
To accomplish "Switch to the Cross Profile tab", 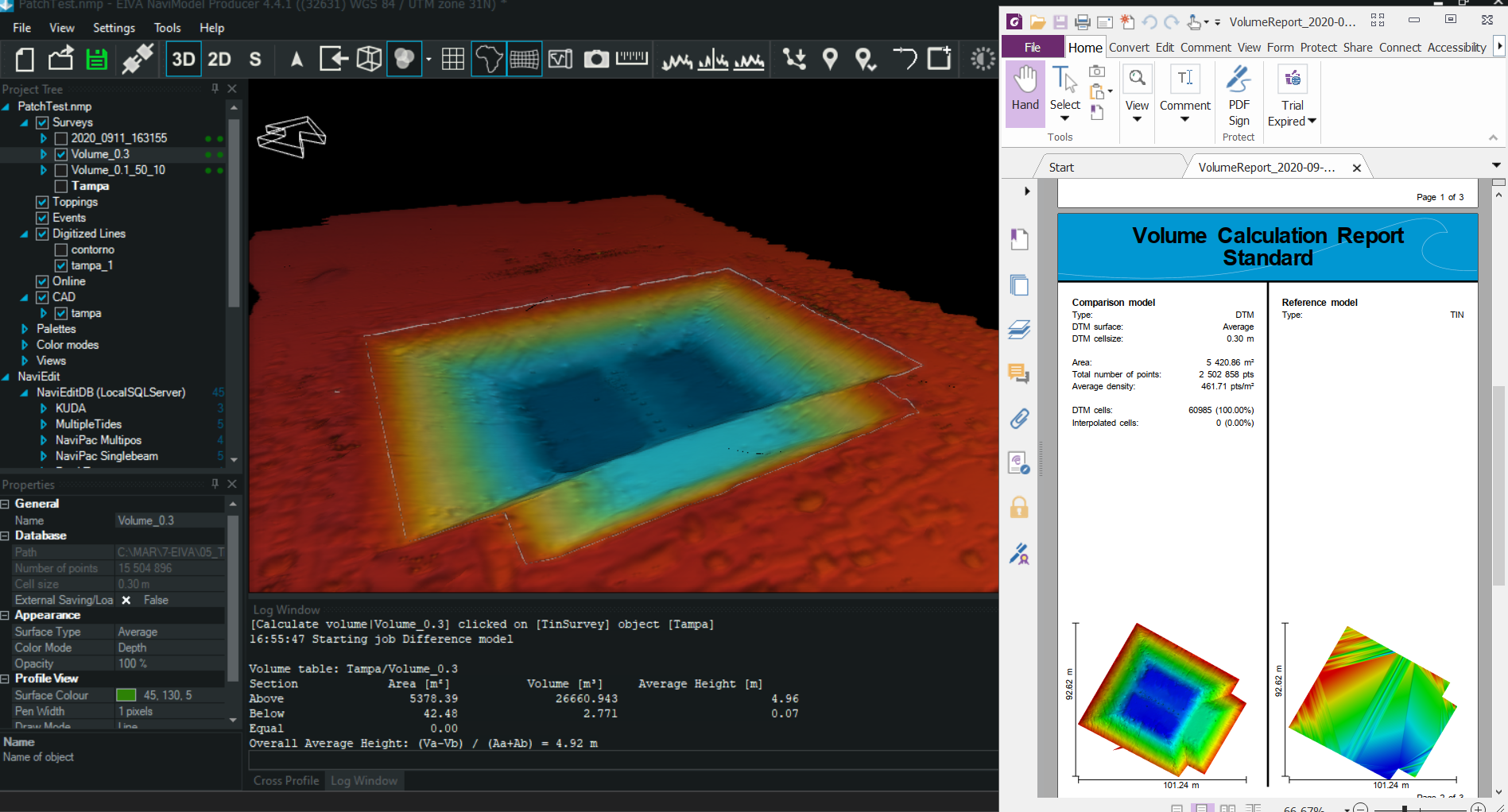I will pyautogui.click(x=285, y=780).
